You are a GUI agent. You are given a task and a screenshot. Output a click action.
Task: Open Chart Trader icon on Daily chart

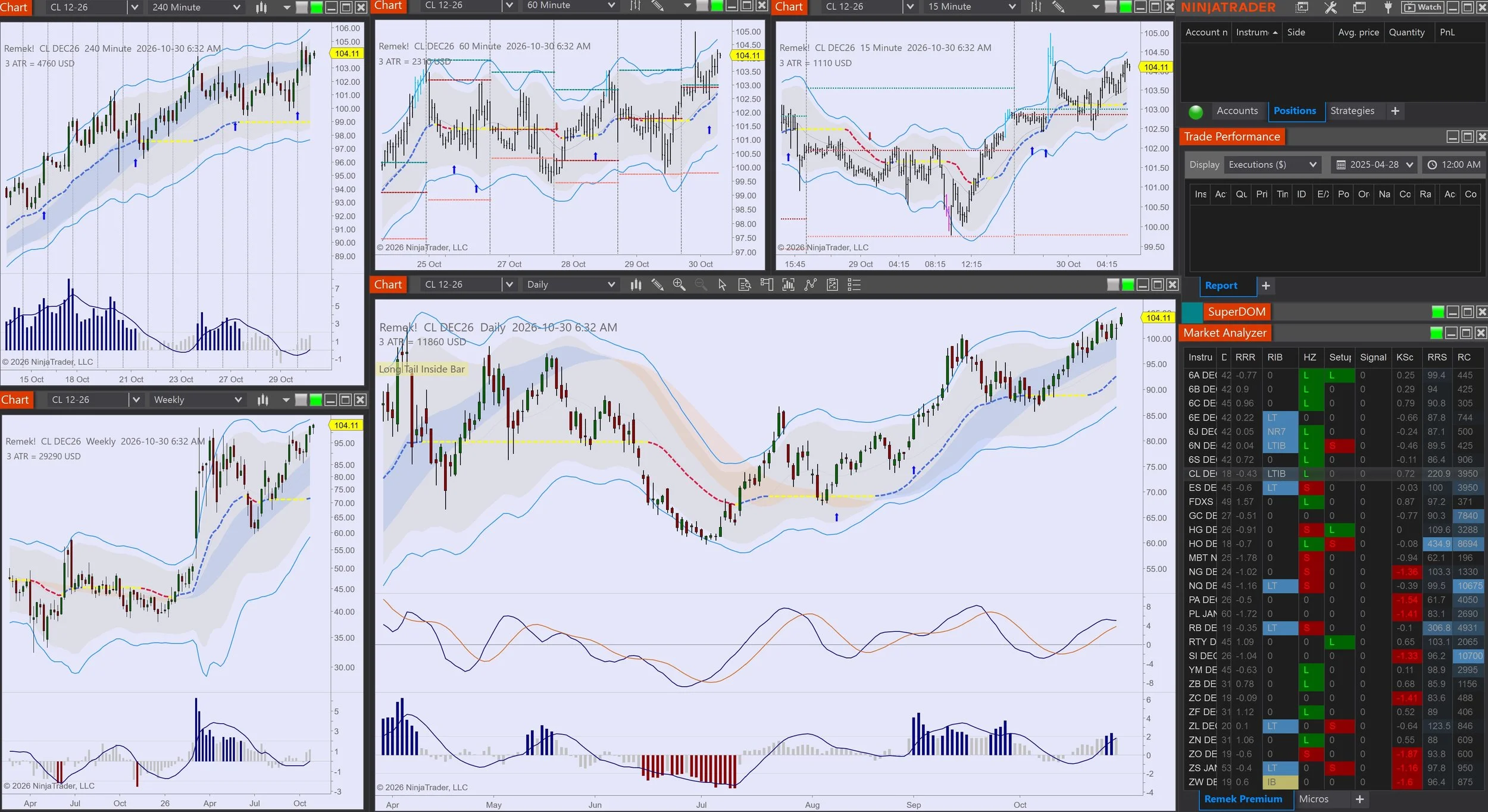(767, 285)
